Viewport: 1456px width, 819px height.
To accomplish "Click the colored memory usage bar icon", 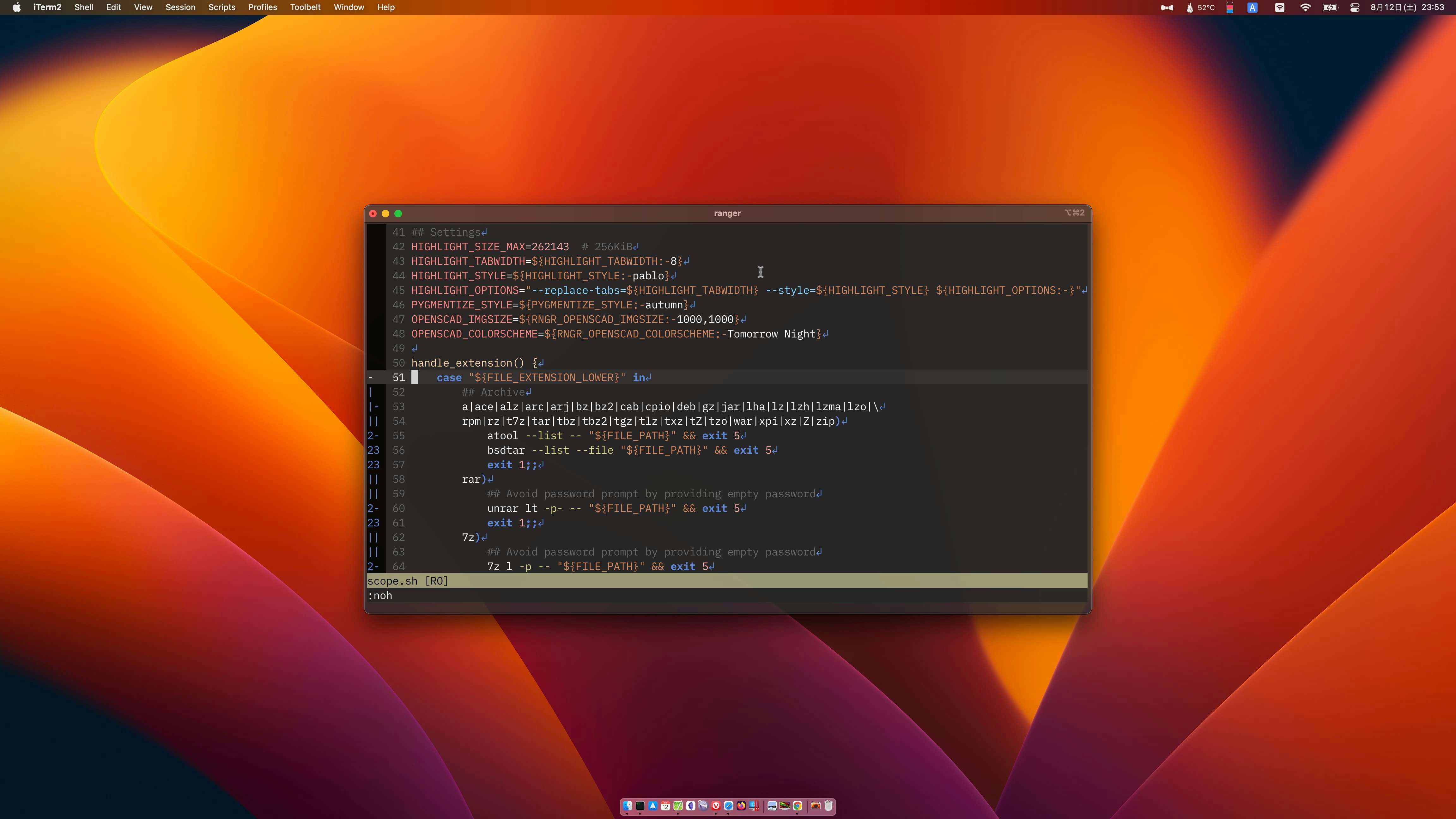I will (1230, 7).
